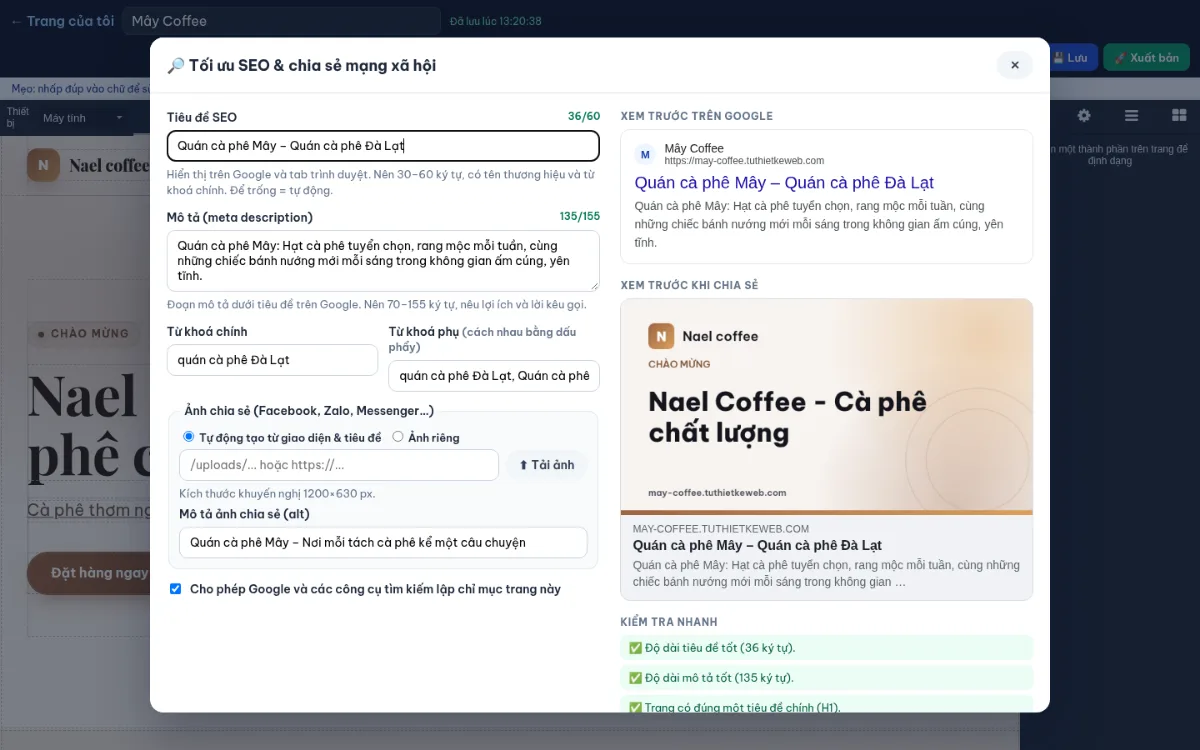Select "Tự động tạo từ giao diện & tiêu đề" option
This screenshot has height=750, width=1200.
click(x=189, y=437)
